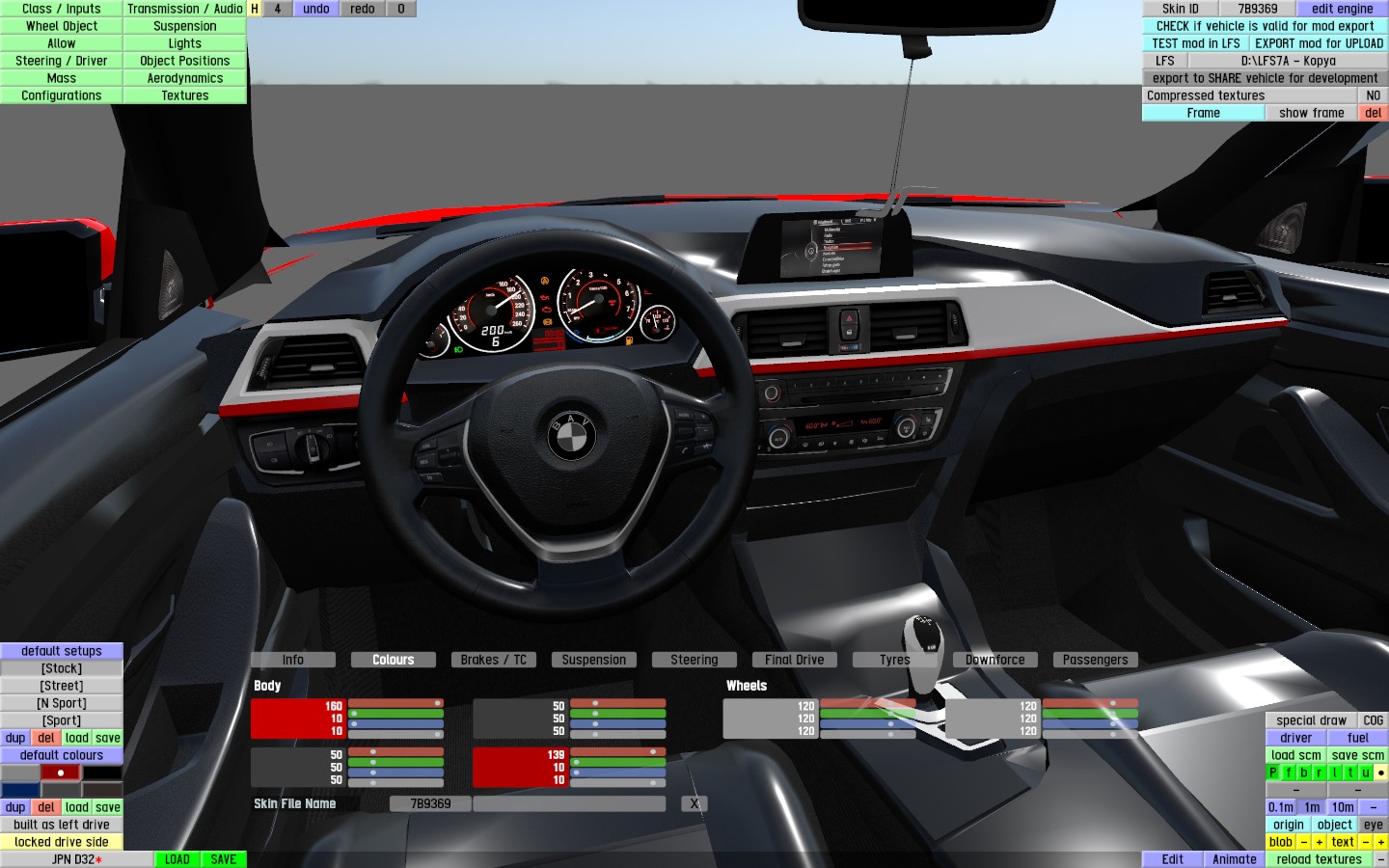Viewport: 1389px width, 868px height.
Task: Click TEST mod in LFS
Action: 1196,43
